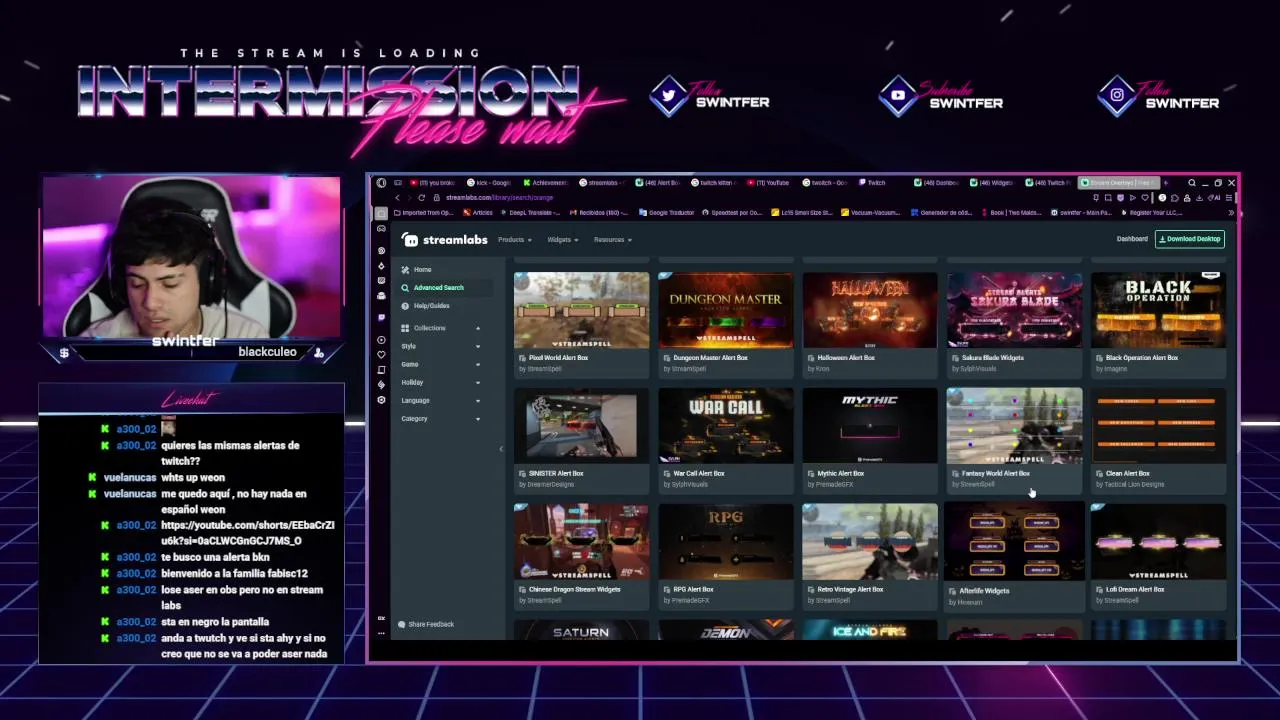Select Advanced Search in sidebar

[439, 288]
